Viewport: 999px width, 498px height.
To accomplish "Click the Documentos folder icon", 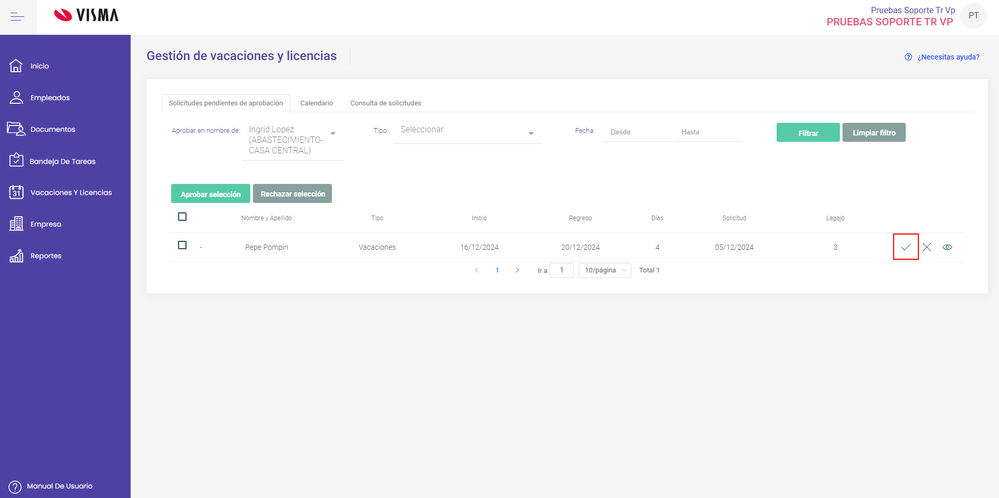I will click(16, 129).
